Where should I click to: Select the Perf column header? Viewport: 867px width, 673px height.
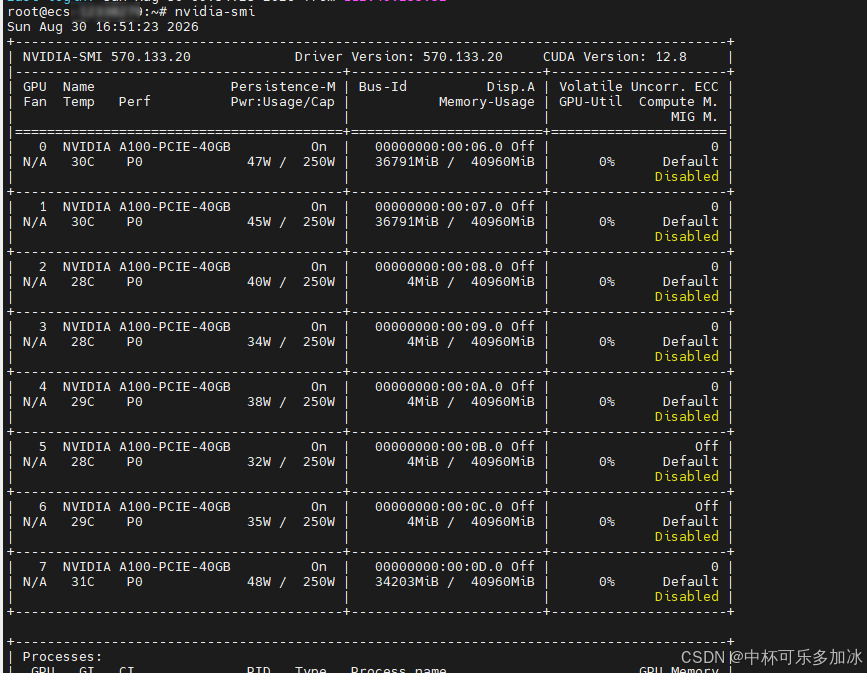[134, 102]
